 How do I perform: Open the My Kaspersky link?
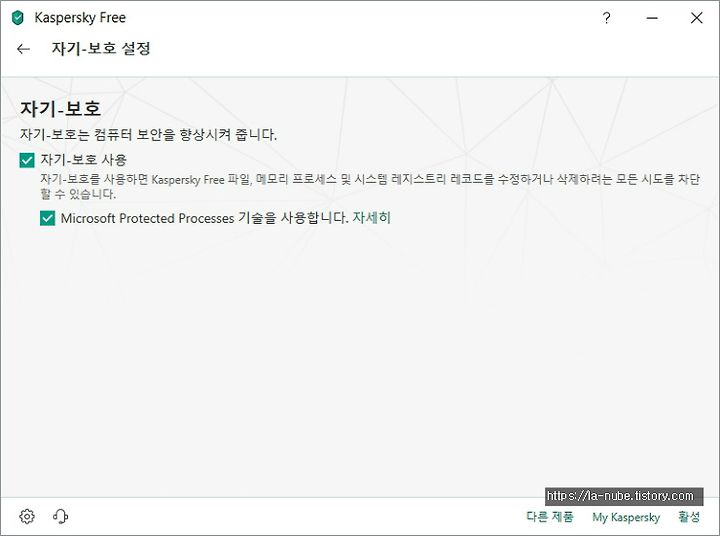tap(626, 517)
